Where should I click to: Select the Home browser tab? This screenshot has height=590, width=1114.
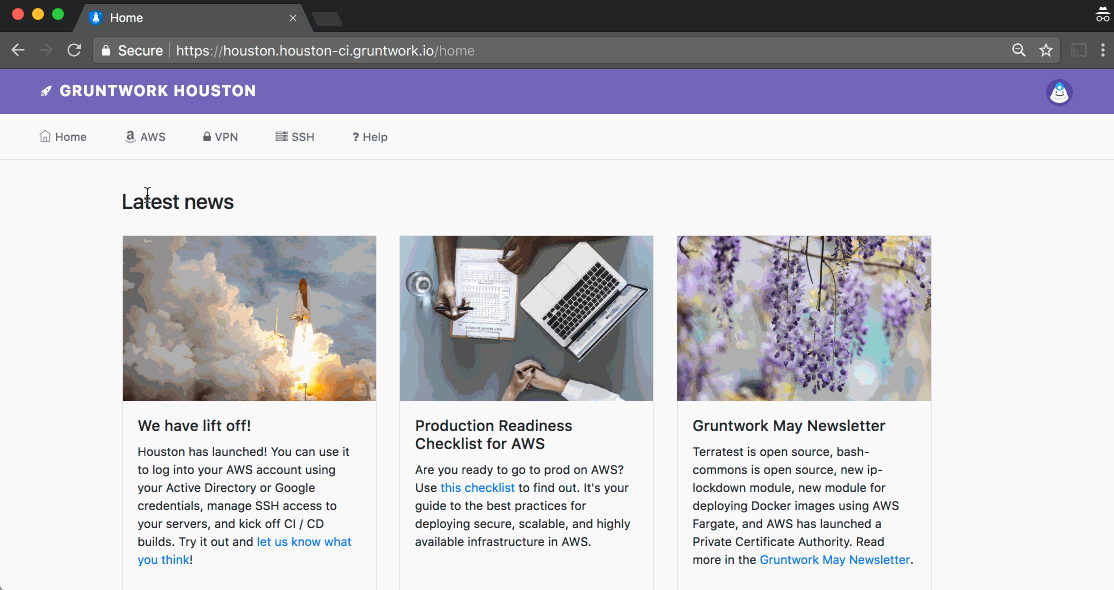coord(192,18)
